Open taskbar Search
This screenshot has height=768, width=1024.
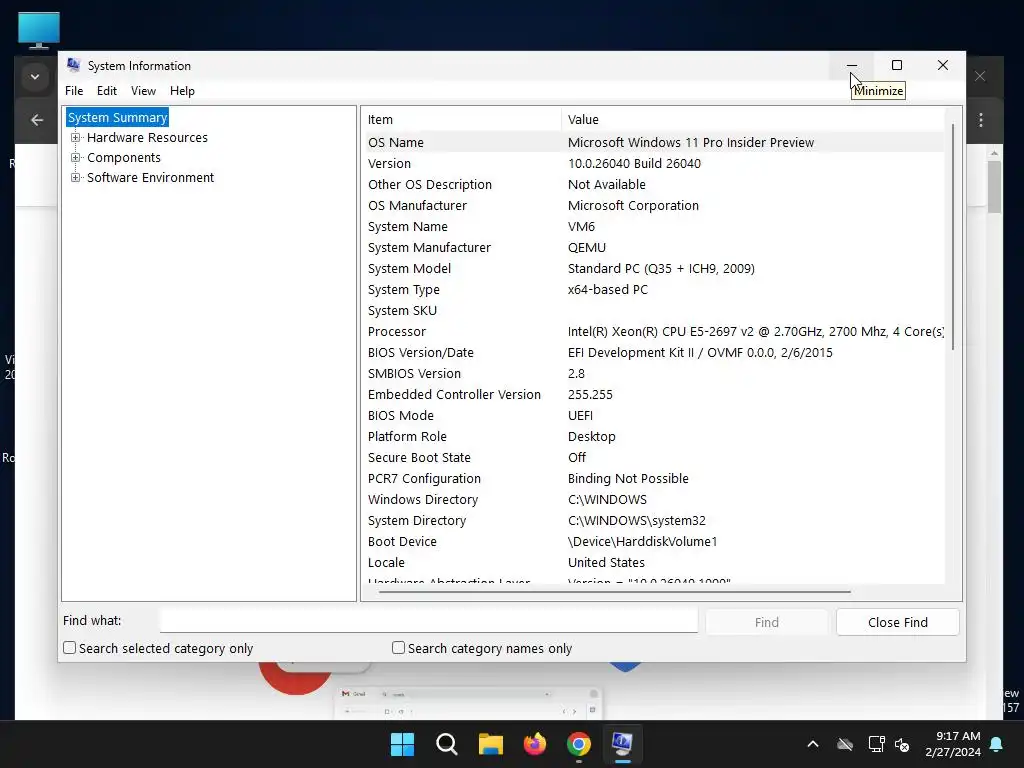click(447, 744)
